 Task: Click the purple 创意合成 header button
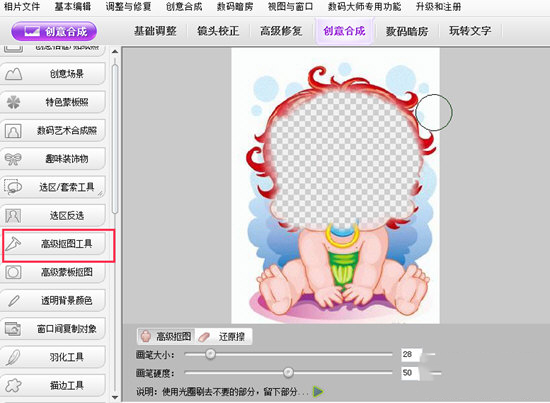pos(54,31)
